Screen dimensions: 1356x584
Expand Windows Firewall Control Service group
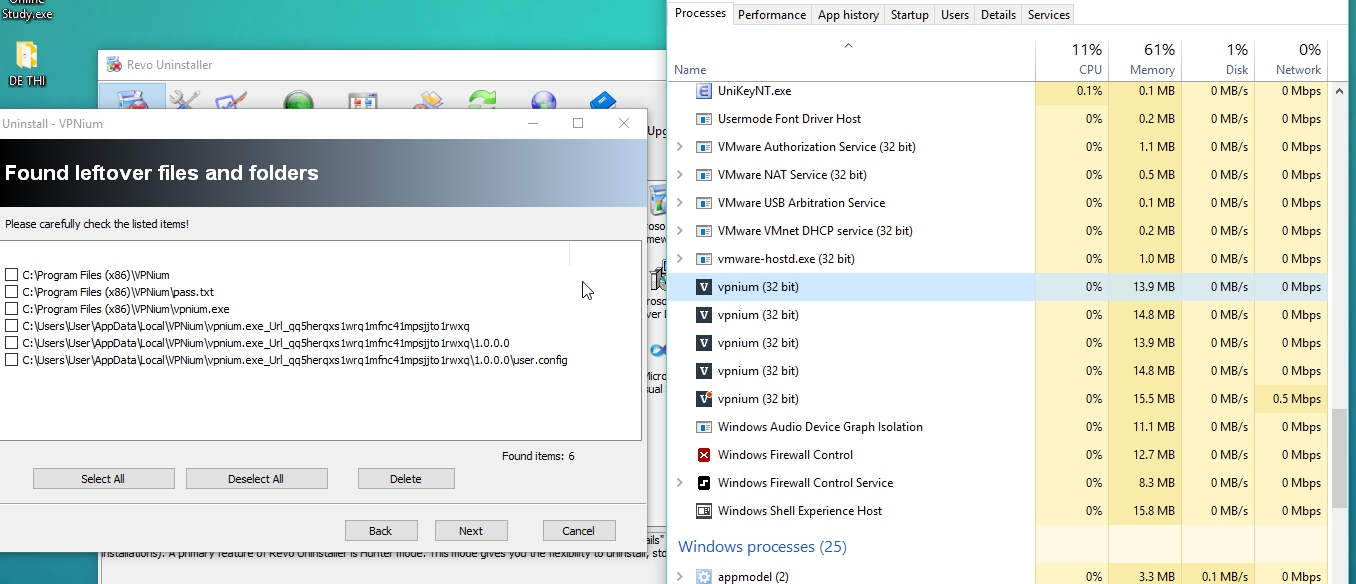[x=680, y=483]
